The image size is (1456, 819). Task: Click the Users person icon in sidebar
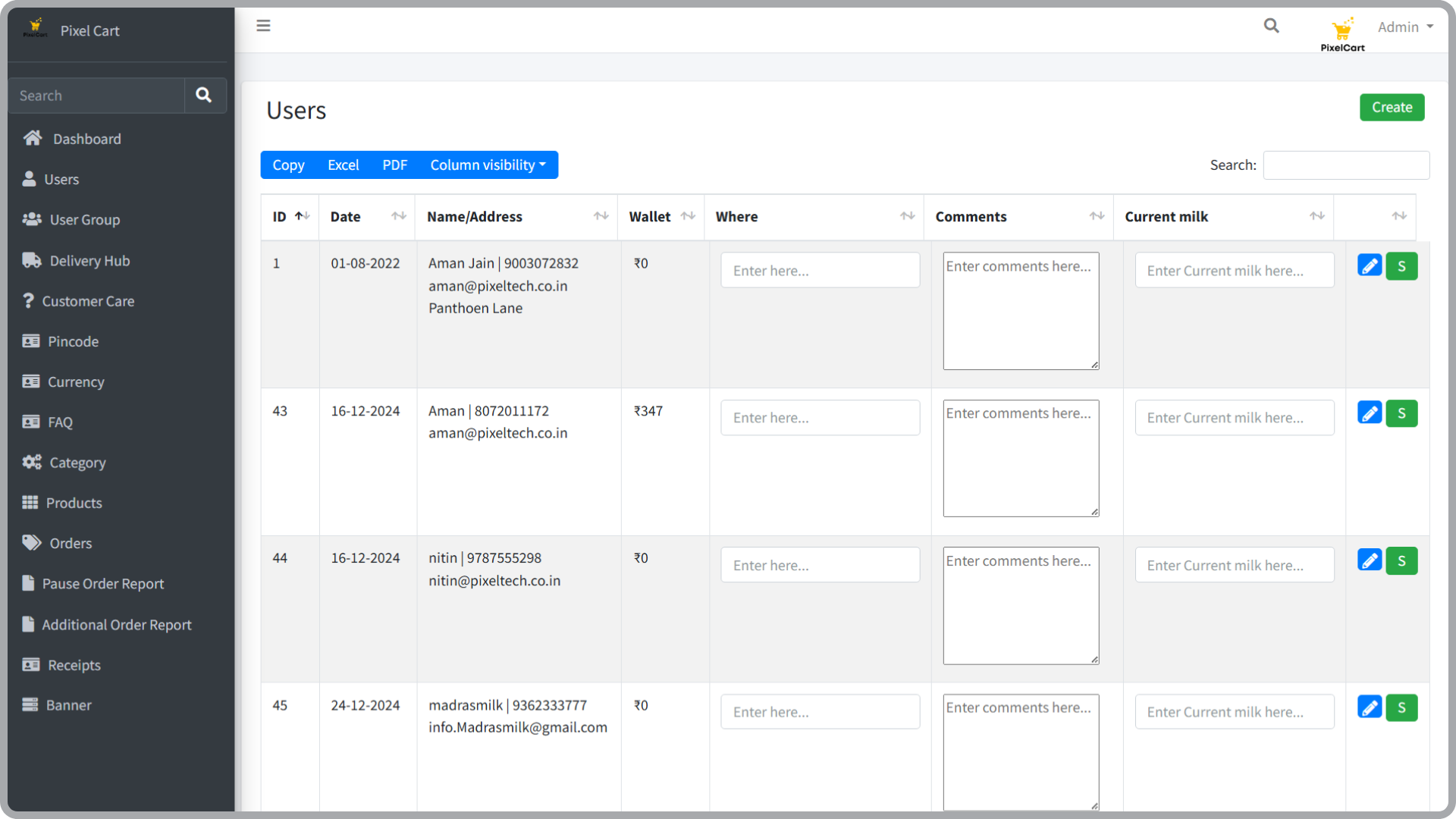tap(29, 179)
